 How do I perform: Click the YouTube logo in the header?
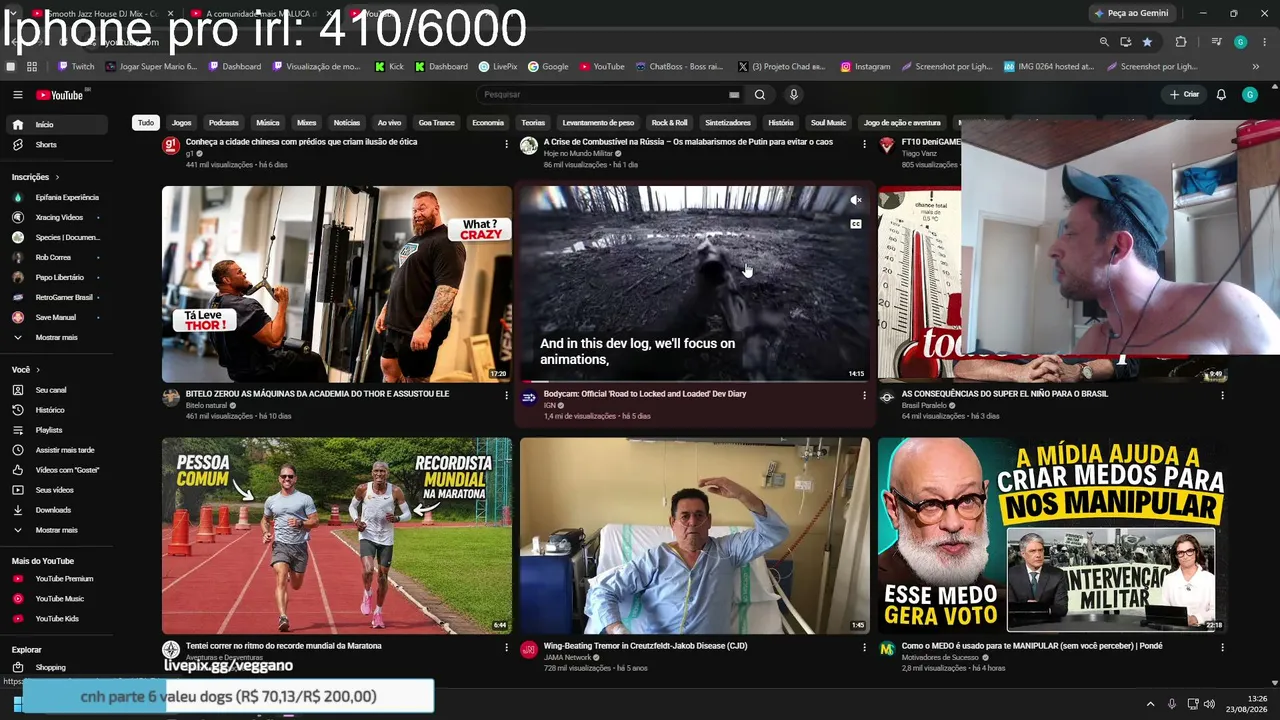coord(60,95)
